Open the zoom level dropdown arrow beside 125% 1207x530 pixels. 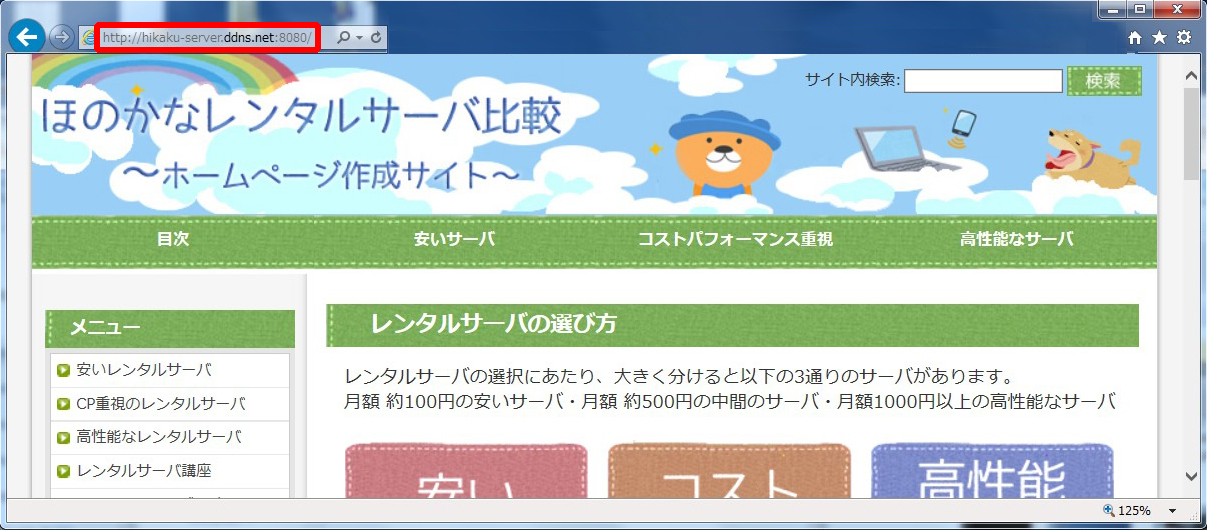[1173, 511]
